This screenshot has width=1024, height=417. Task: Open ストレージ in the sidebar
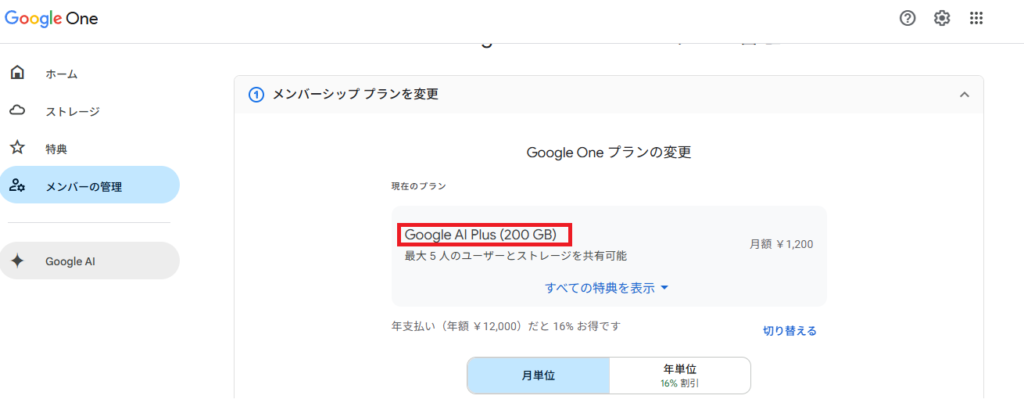coord(72,111)
